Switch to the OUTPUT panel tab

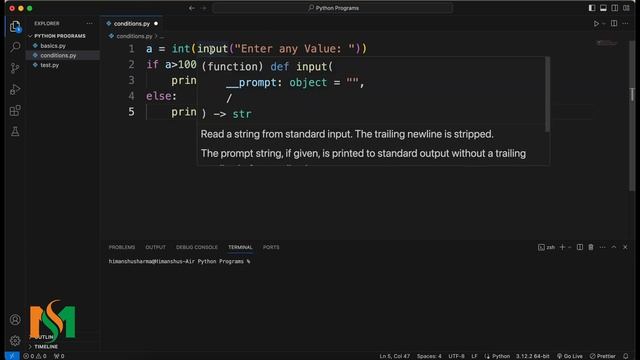click(156, 247)
